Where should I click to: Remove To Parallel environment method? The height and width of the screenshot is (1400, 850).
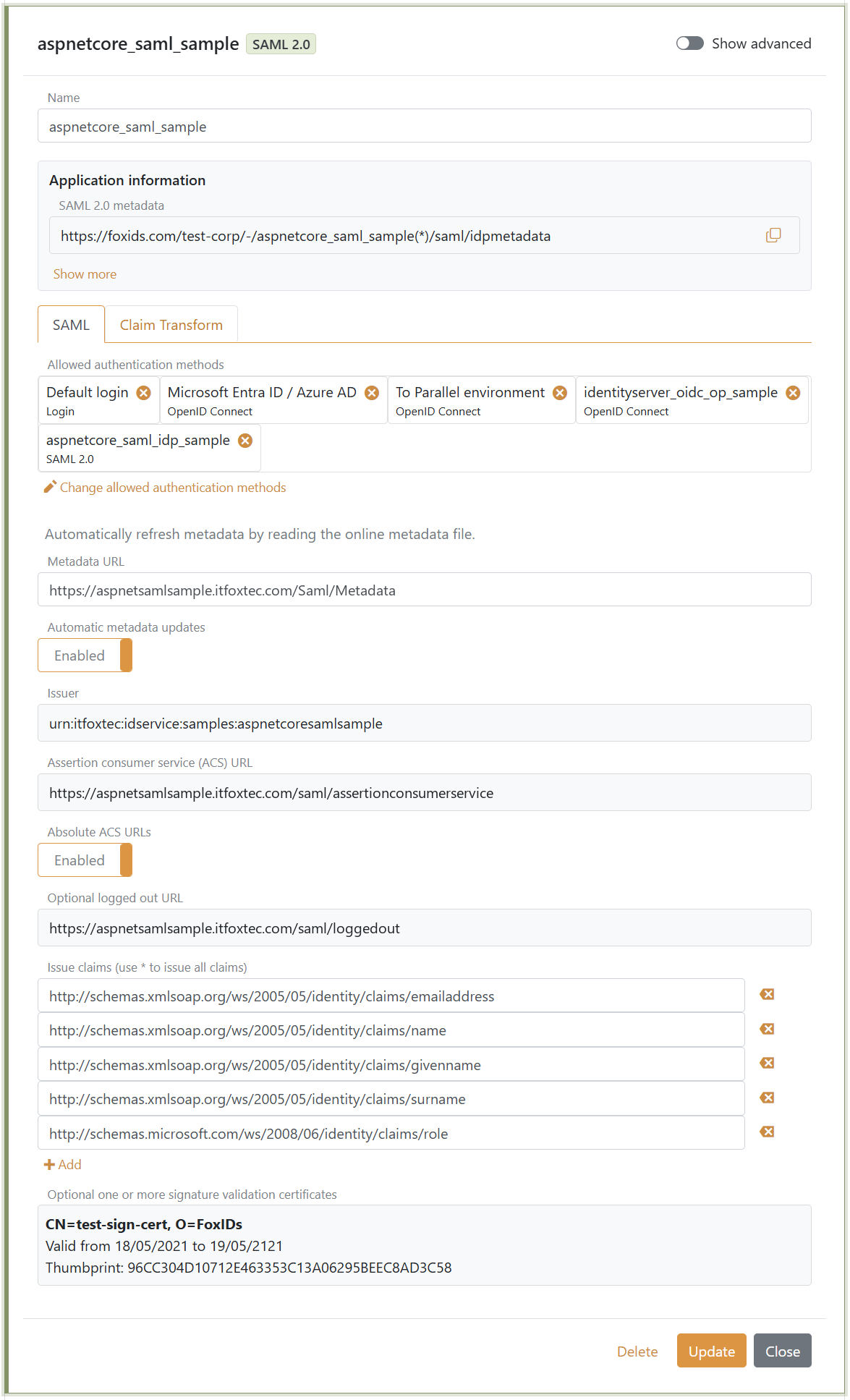click(x=560, y=392)
